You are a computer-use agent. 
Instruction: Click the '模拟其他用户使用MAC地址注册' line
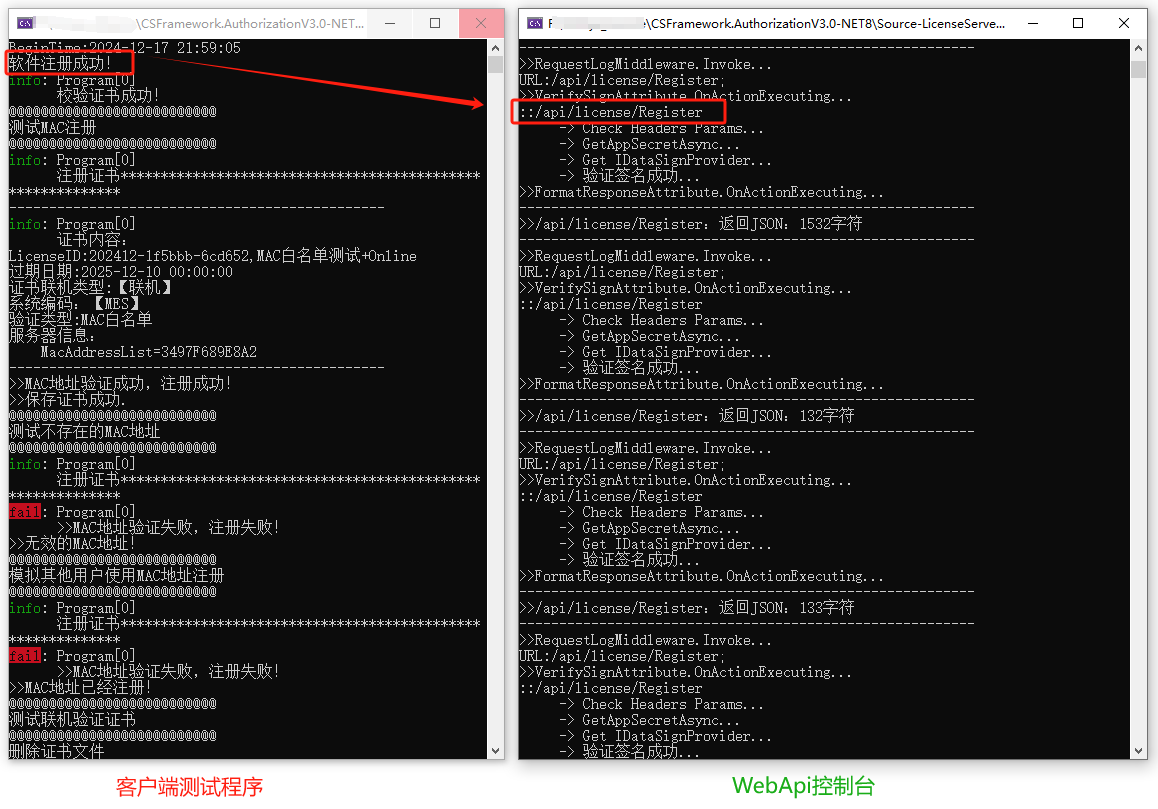[x=117, y=576]
